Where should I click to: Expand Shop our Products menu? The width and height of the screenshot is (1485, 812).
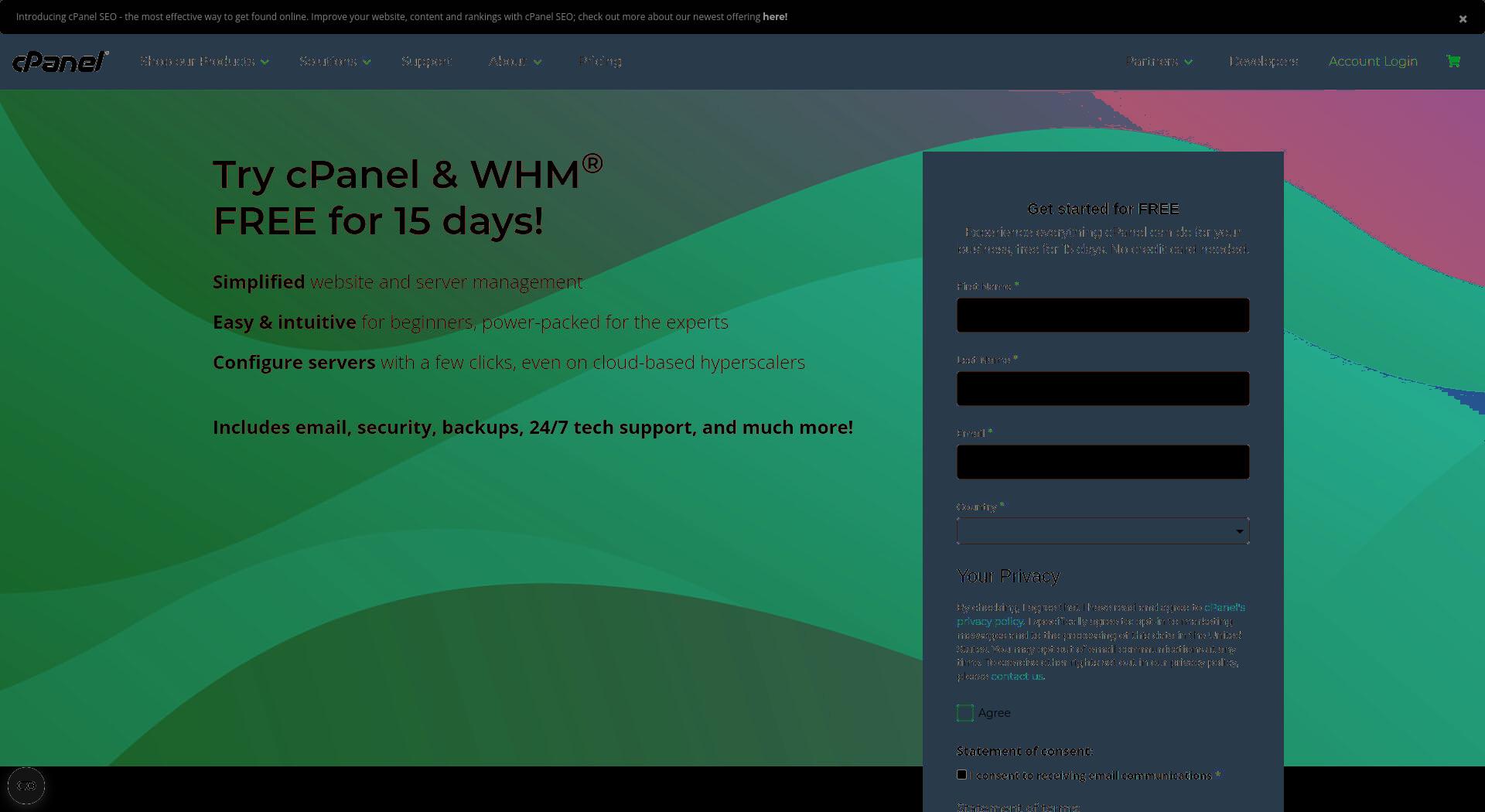[x=204, y=61]
